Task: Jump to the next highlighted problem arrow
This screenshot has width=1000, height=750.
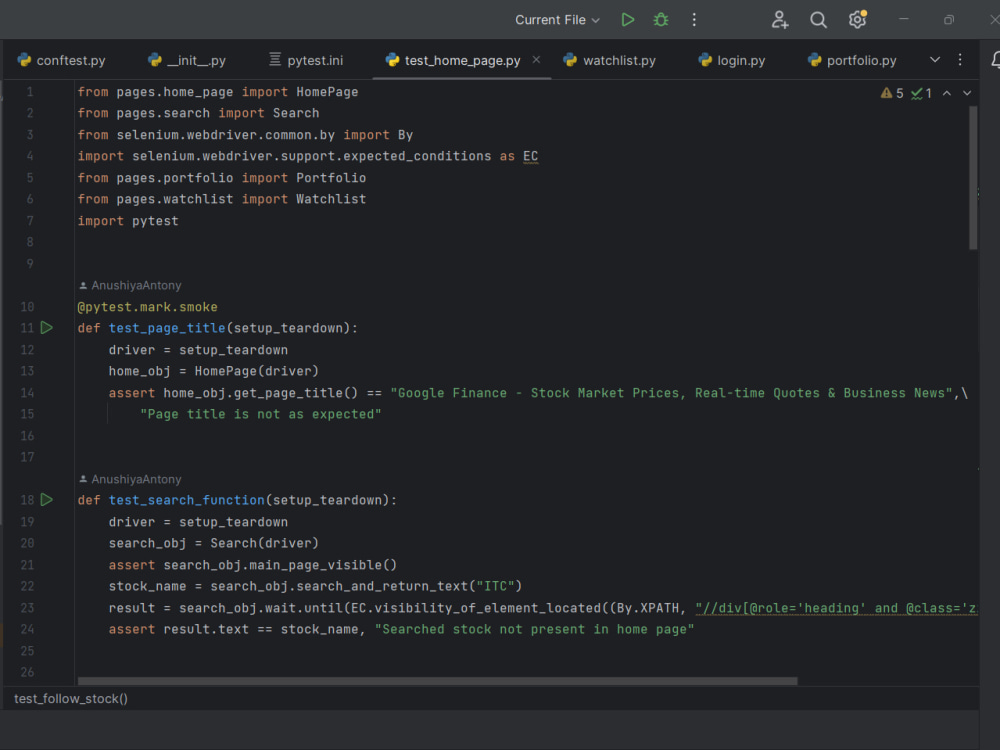Action: click(x=967, y=93)
